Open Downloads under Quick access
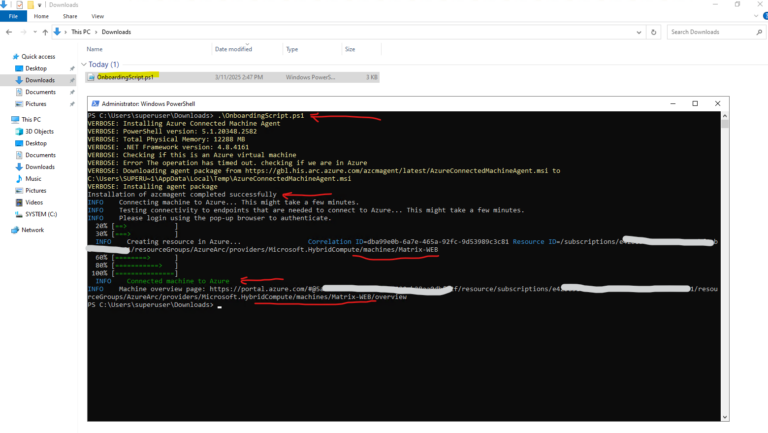The height and width of the screenshot is (433, 768). pos(40,80)
